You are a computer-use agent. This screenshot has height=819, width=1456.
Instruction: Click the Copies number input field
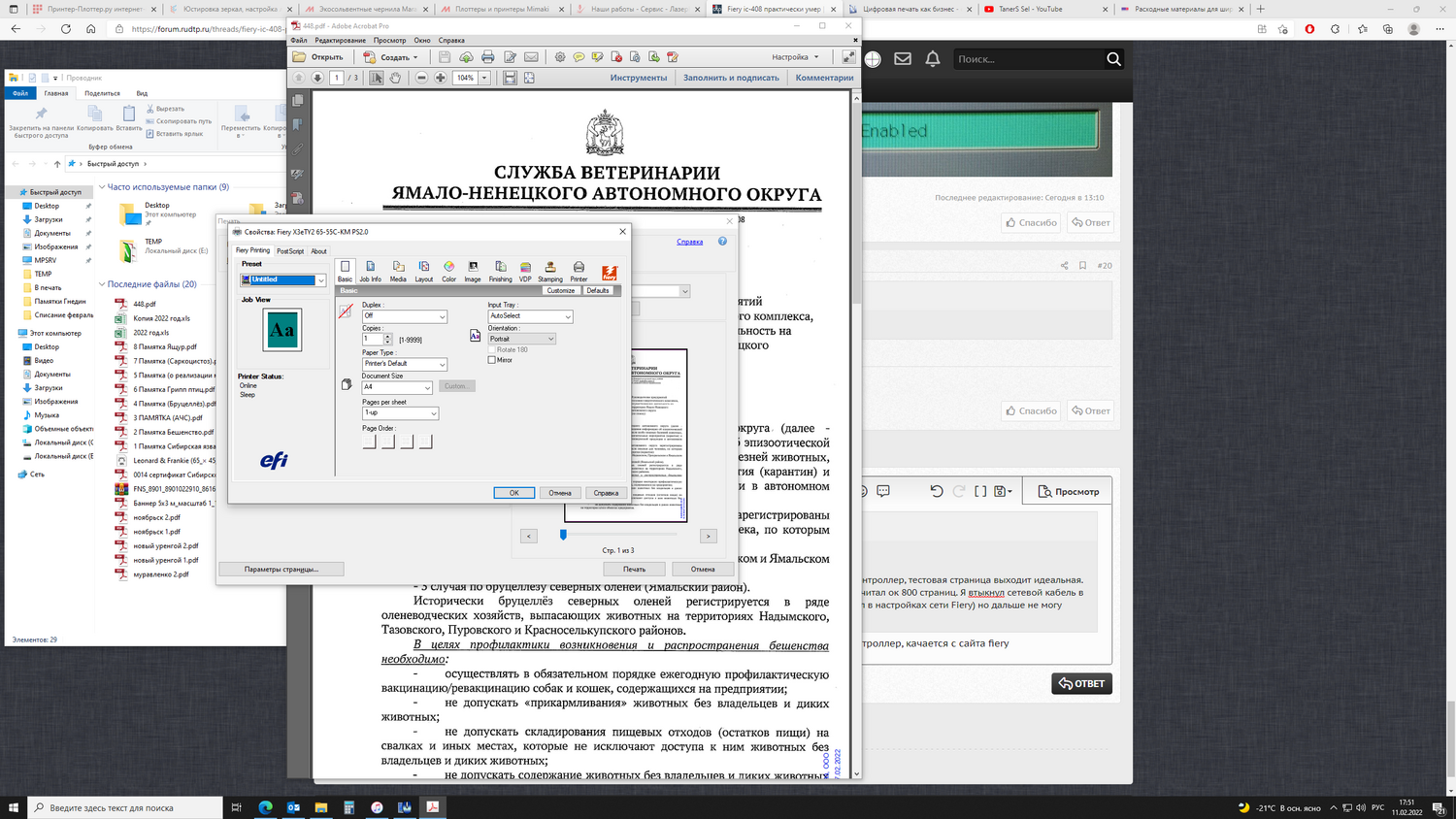coord(373,340)
